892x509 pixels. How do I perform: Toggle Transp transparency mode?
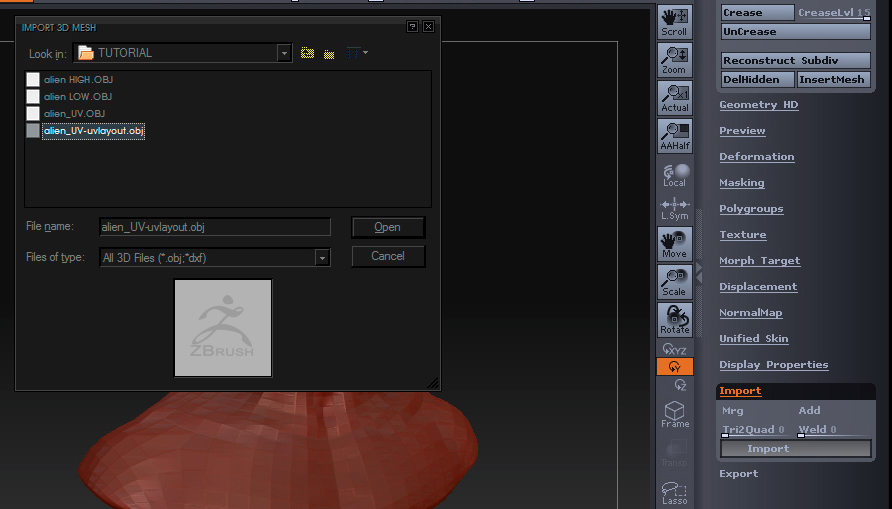(675, 453)
